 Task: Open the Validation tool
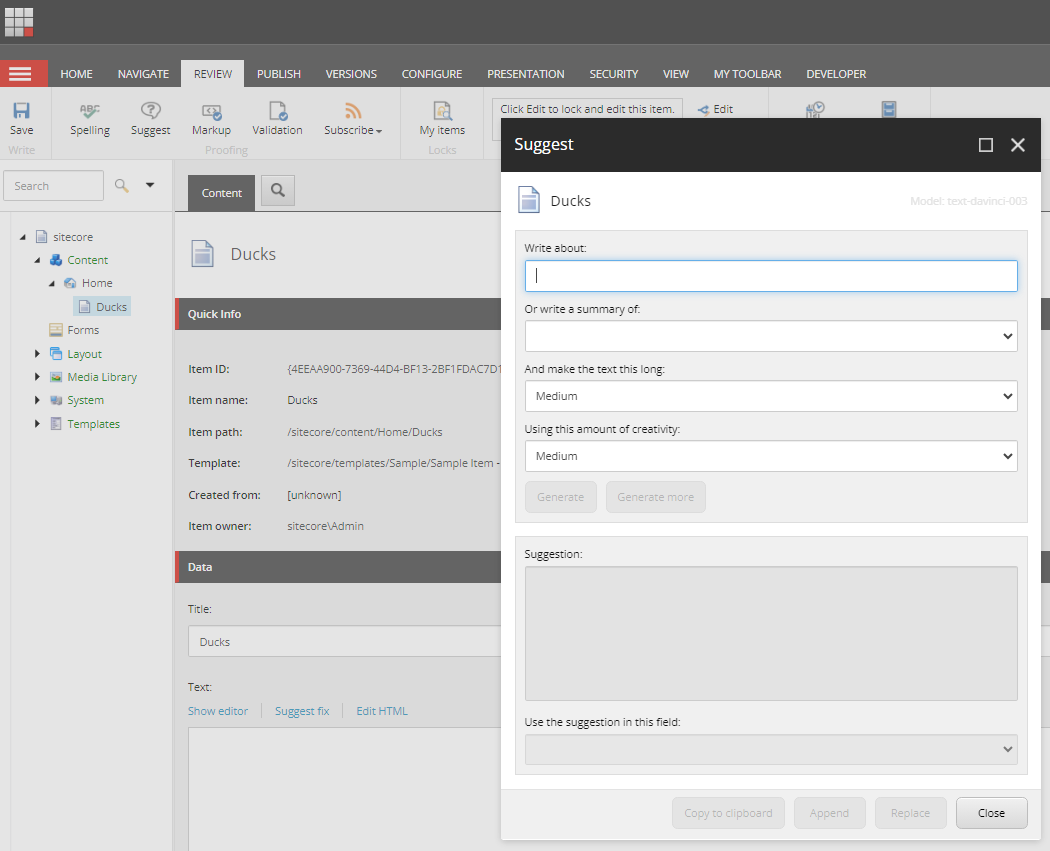(277, 112)
